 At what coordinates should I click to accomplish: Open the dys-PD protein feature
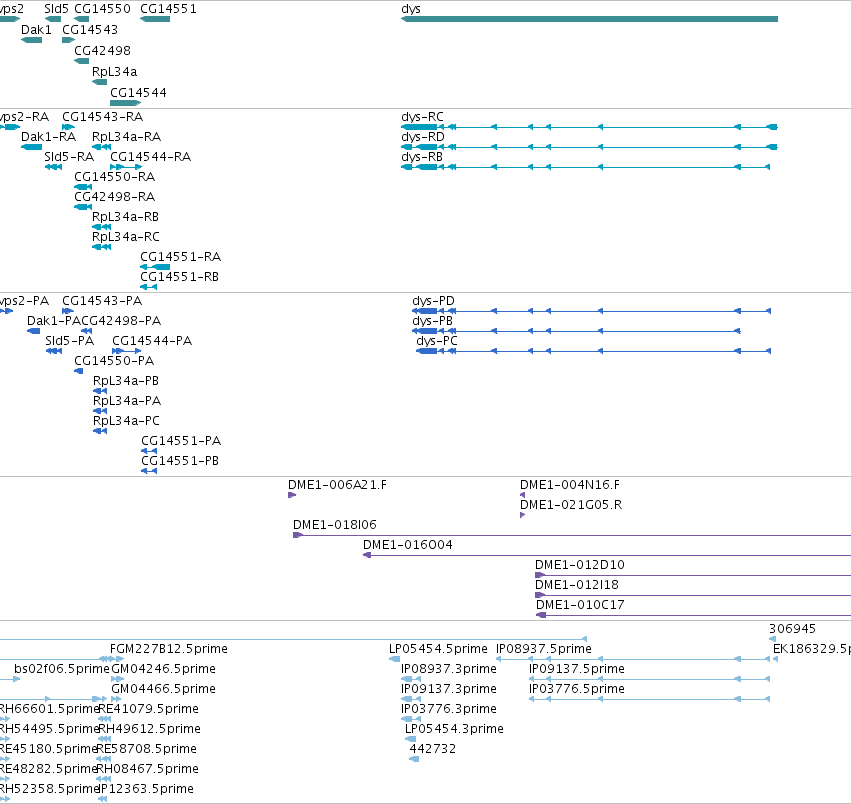pos(592,311)
